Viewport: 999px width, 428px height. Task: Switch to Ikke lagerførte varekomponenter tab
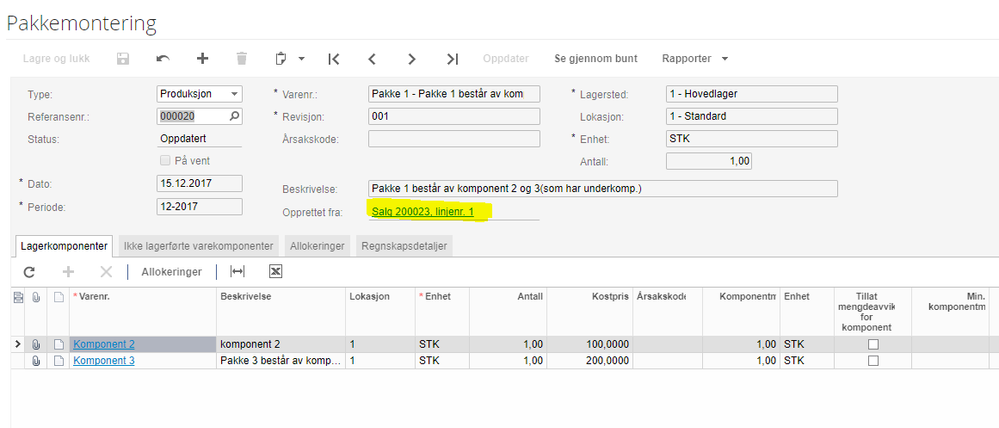click(199, 246)
